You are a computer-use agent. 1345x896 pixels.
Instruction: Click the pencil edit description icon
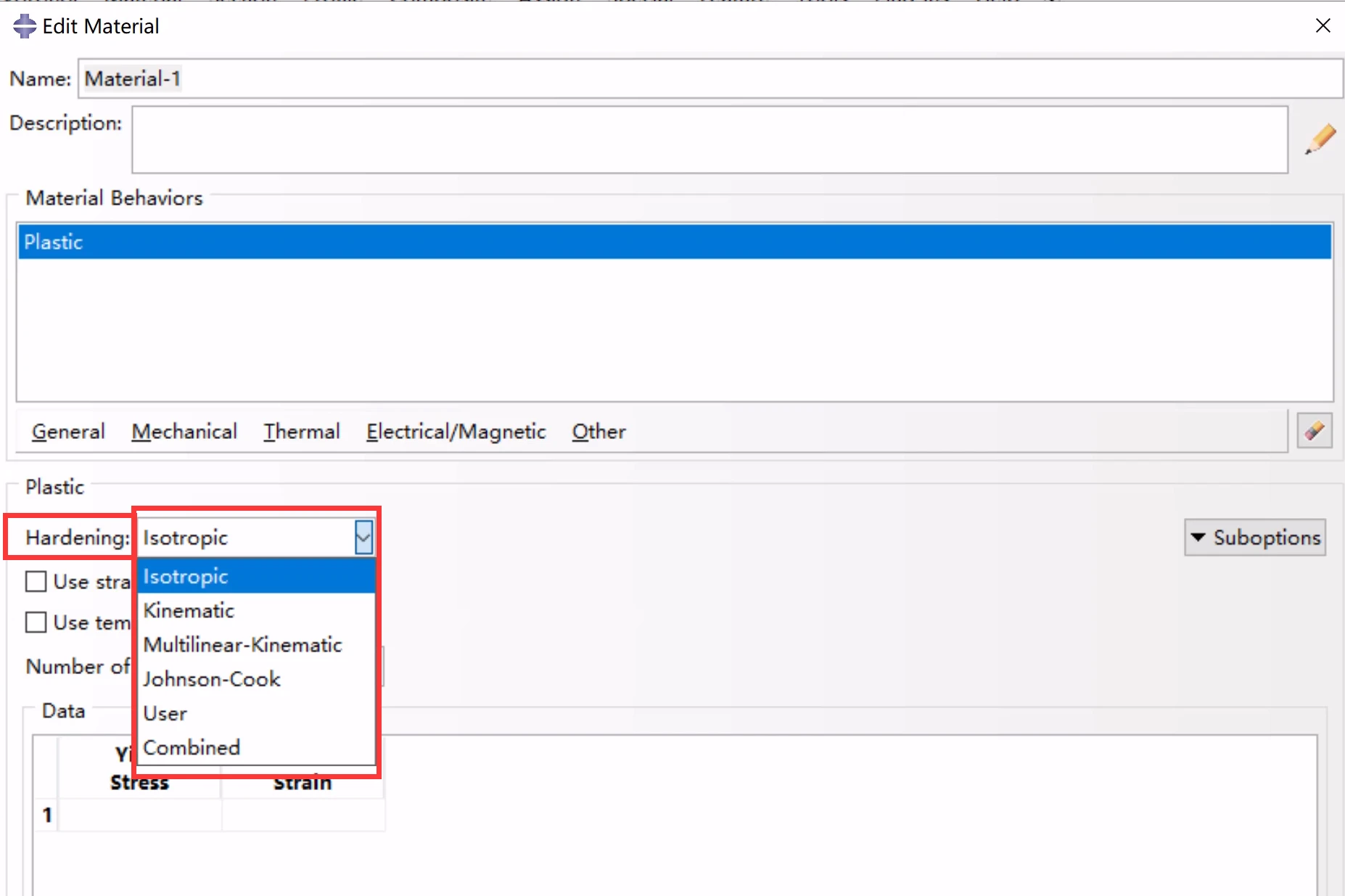click(x=1320, y=139)
